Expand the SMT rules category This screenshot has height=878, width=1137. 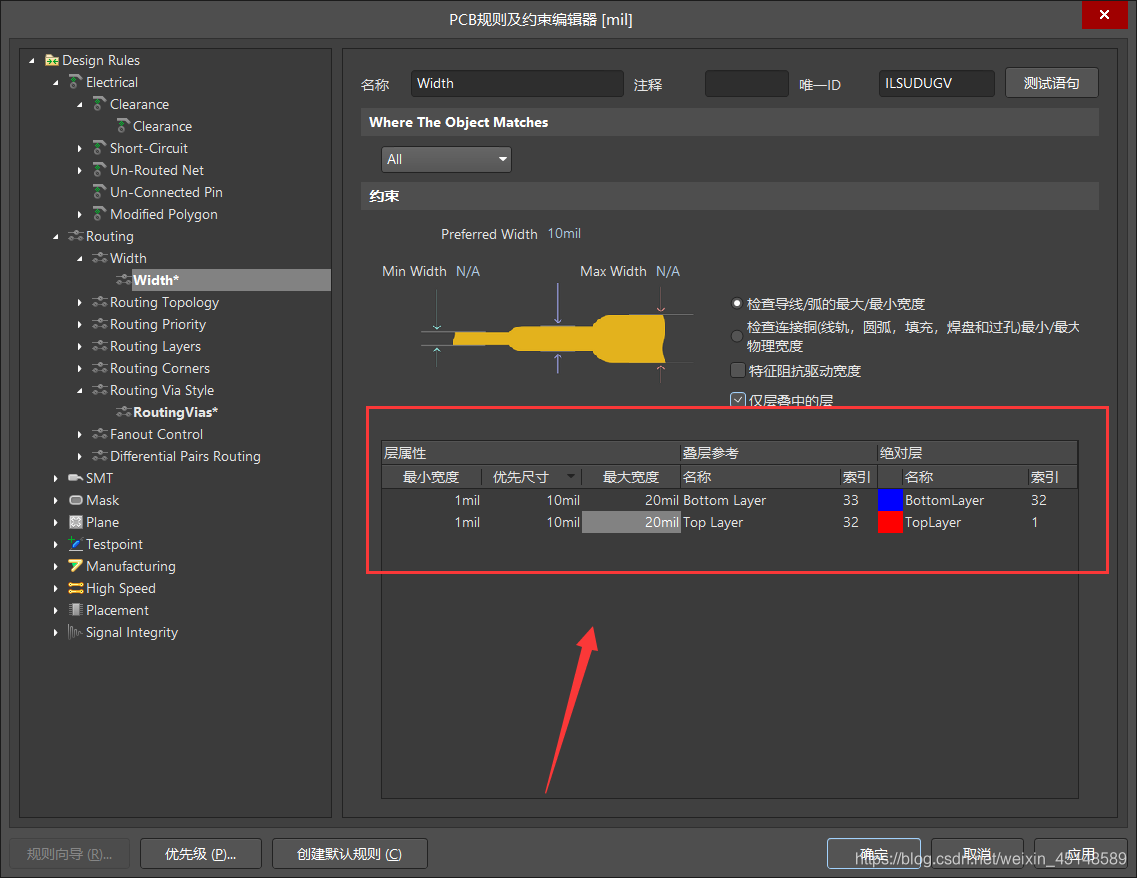(x=57, y=479)
